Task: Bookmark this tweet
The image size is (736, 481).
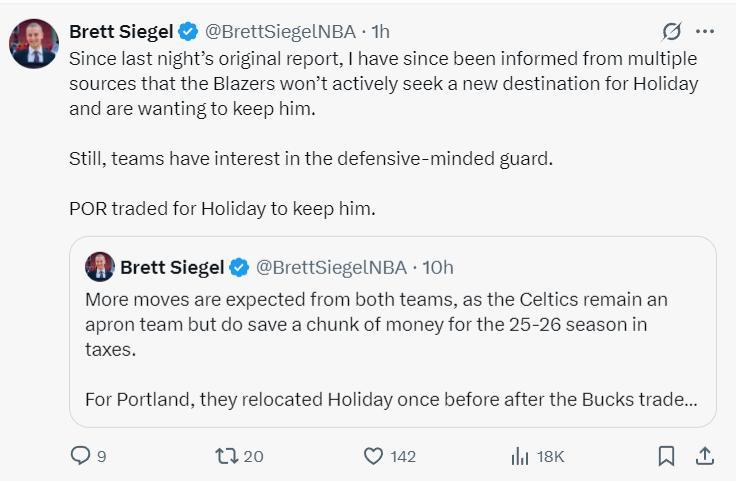Action: point(666,456)
